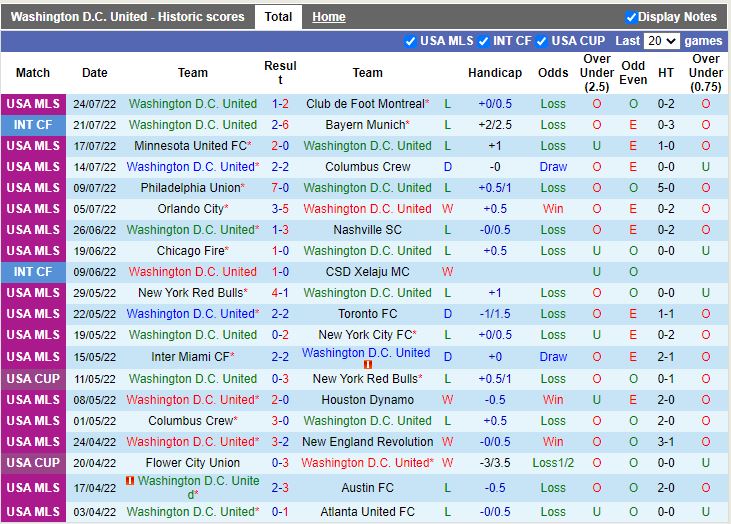The height and width of the screenshot is (524, 731).
Task: Click USA CUP league label on 11/05/22 row
Action: [x=33, y=379]
